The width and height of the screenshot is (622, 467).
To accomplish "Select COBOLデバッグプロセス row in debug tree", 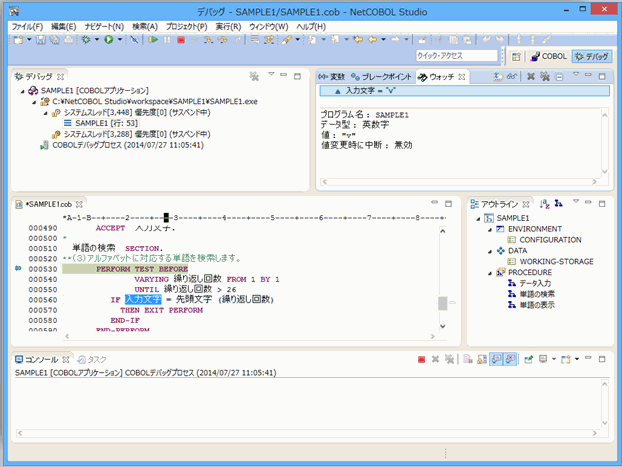I will 122,145.
